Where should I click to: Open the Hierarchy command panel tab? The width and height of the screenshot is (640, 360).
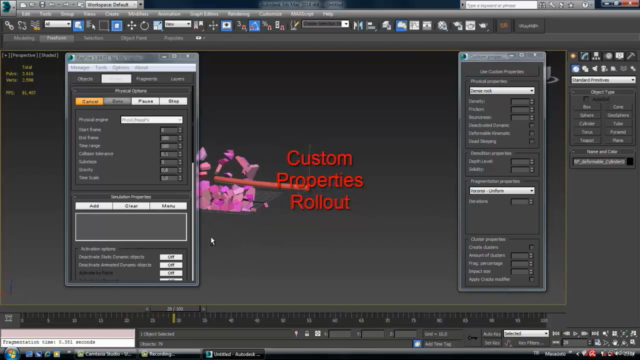coord(596,56)
